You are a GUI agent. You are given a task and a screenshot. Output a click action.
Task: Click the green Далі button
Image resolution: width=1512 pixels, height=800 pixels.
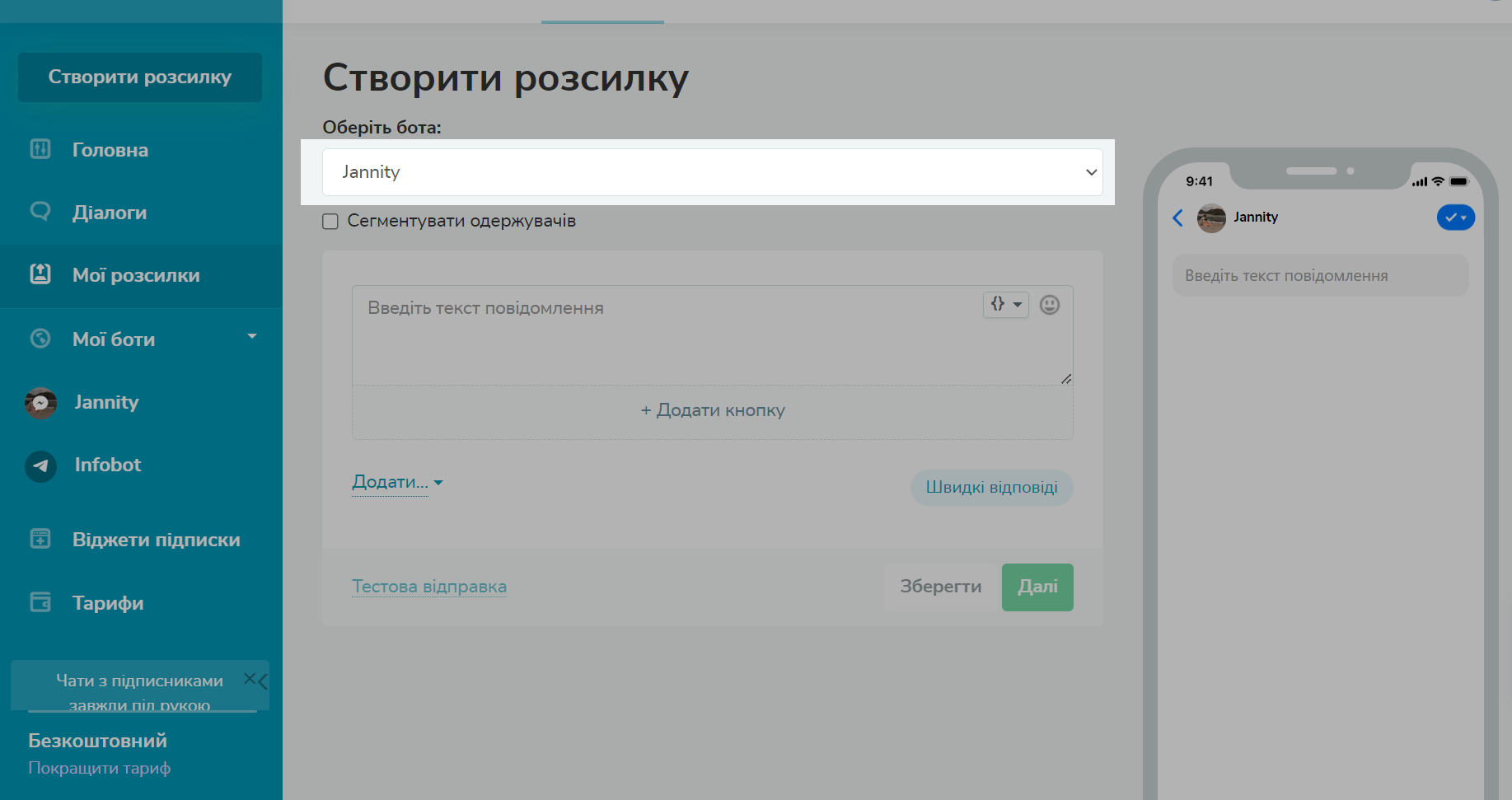coord(1037,587)
